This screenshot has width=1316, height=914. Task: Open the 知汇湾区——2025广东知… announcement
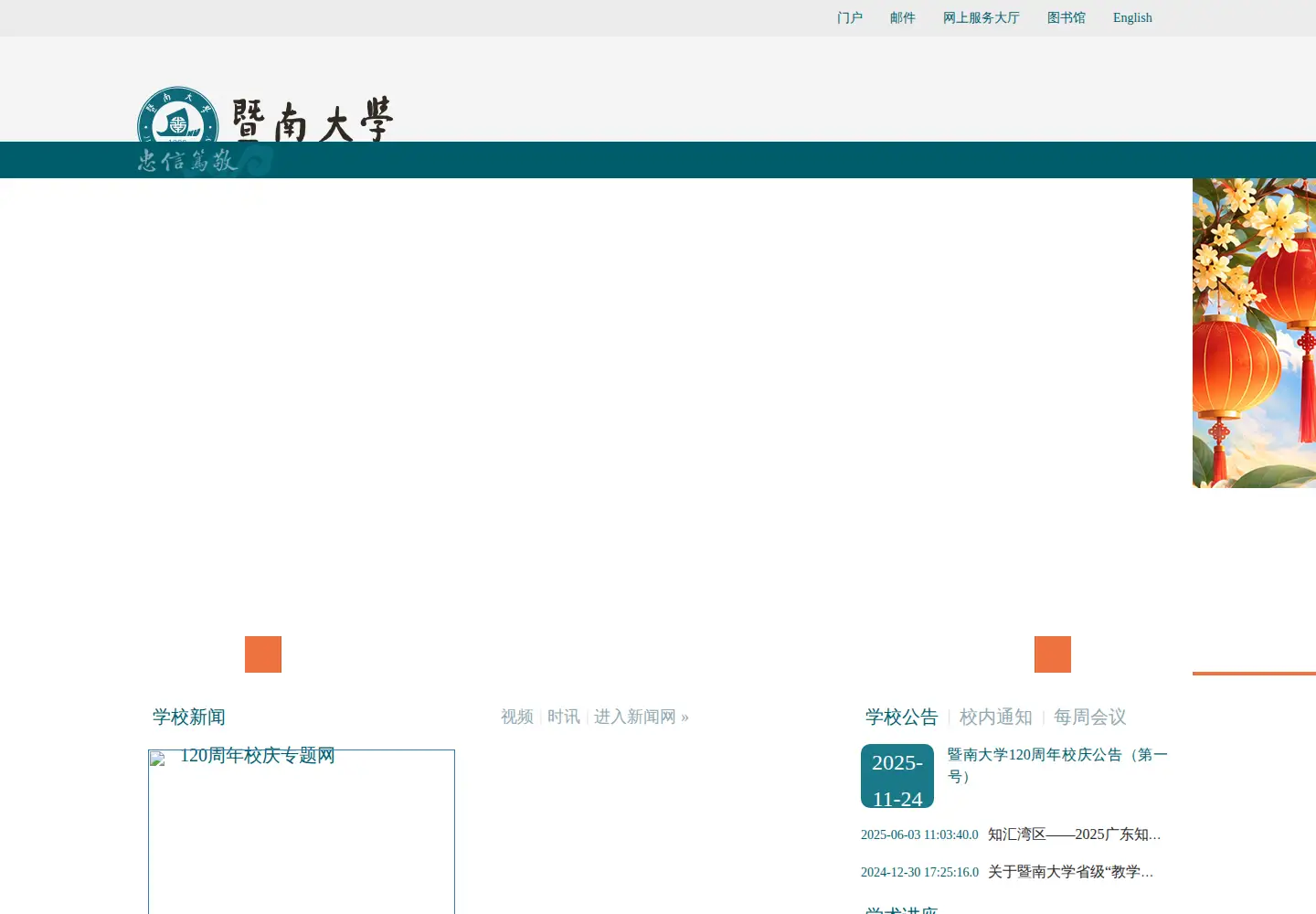pyautogui.click(x=1075, y=834)
